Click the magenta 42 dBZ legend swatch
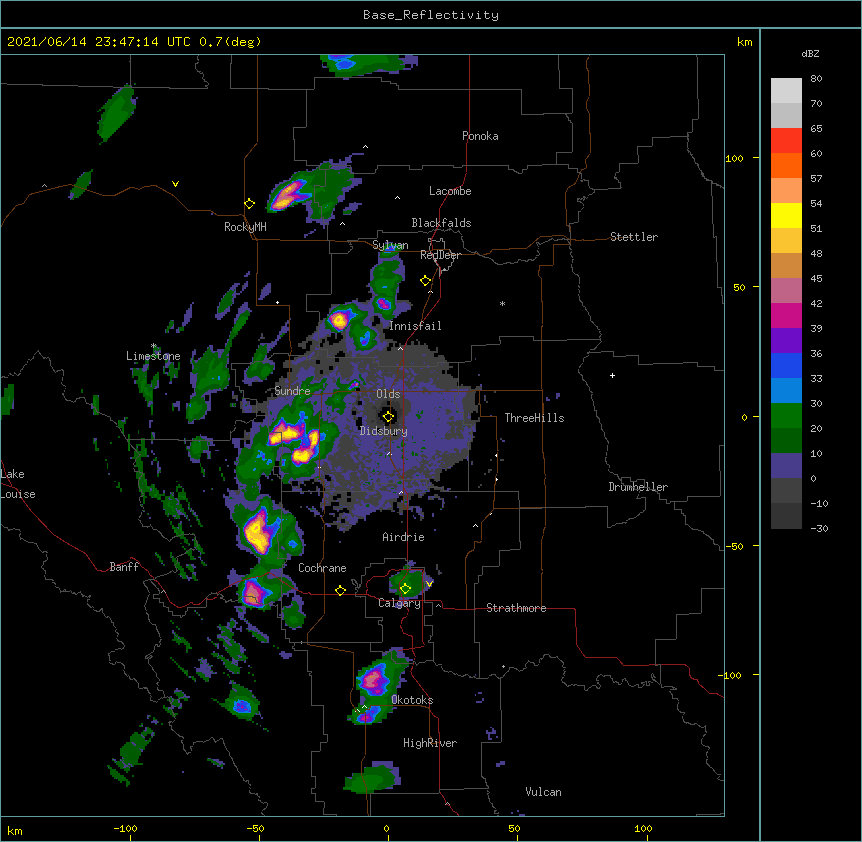The height and width of the screenshot is (842, 862). pos(786,315)
